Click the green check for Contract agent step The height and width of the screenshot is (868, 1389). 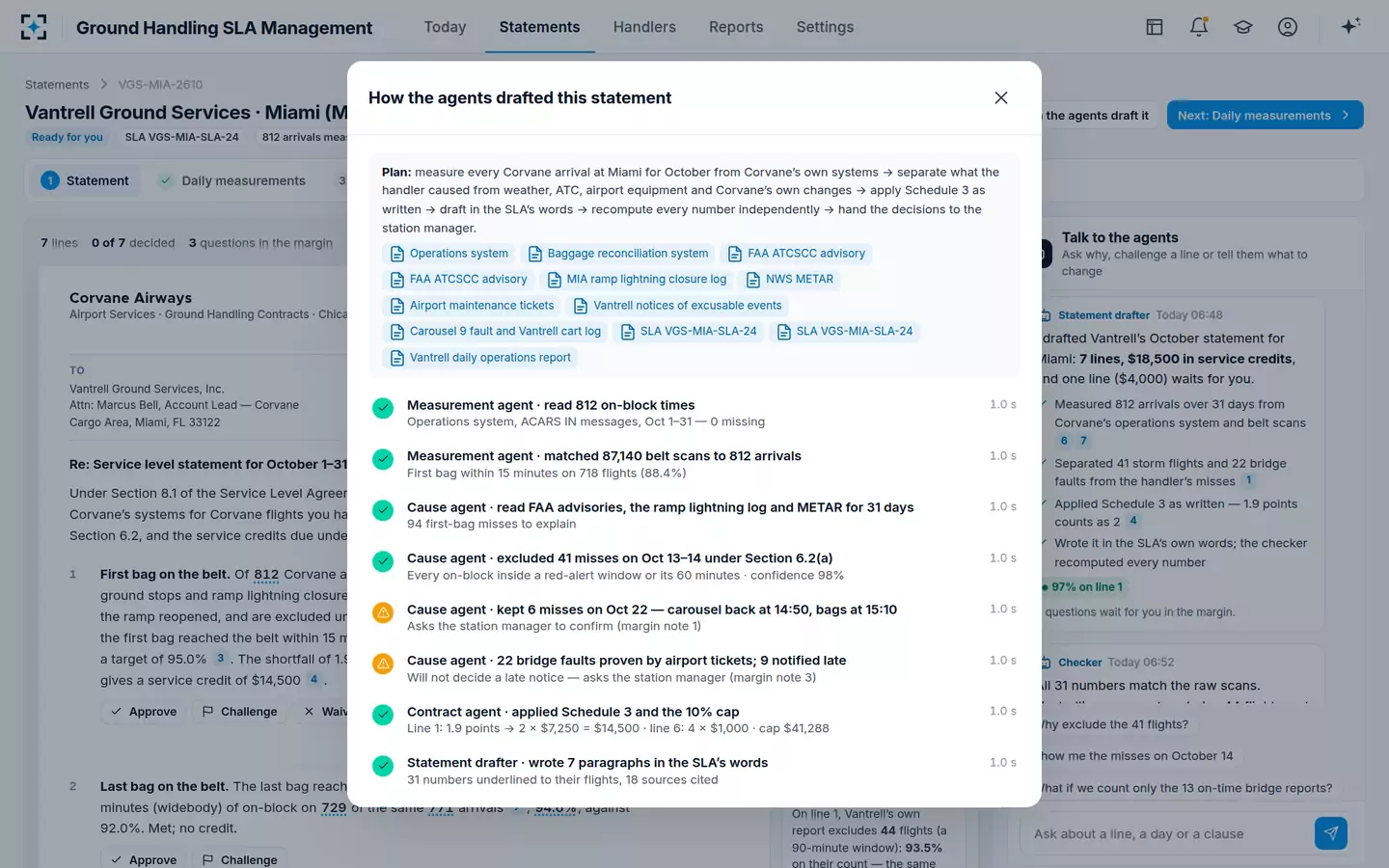(383, 714)
